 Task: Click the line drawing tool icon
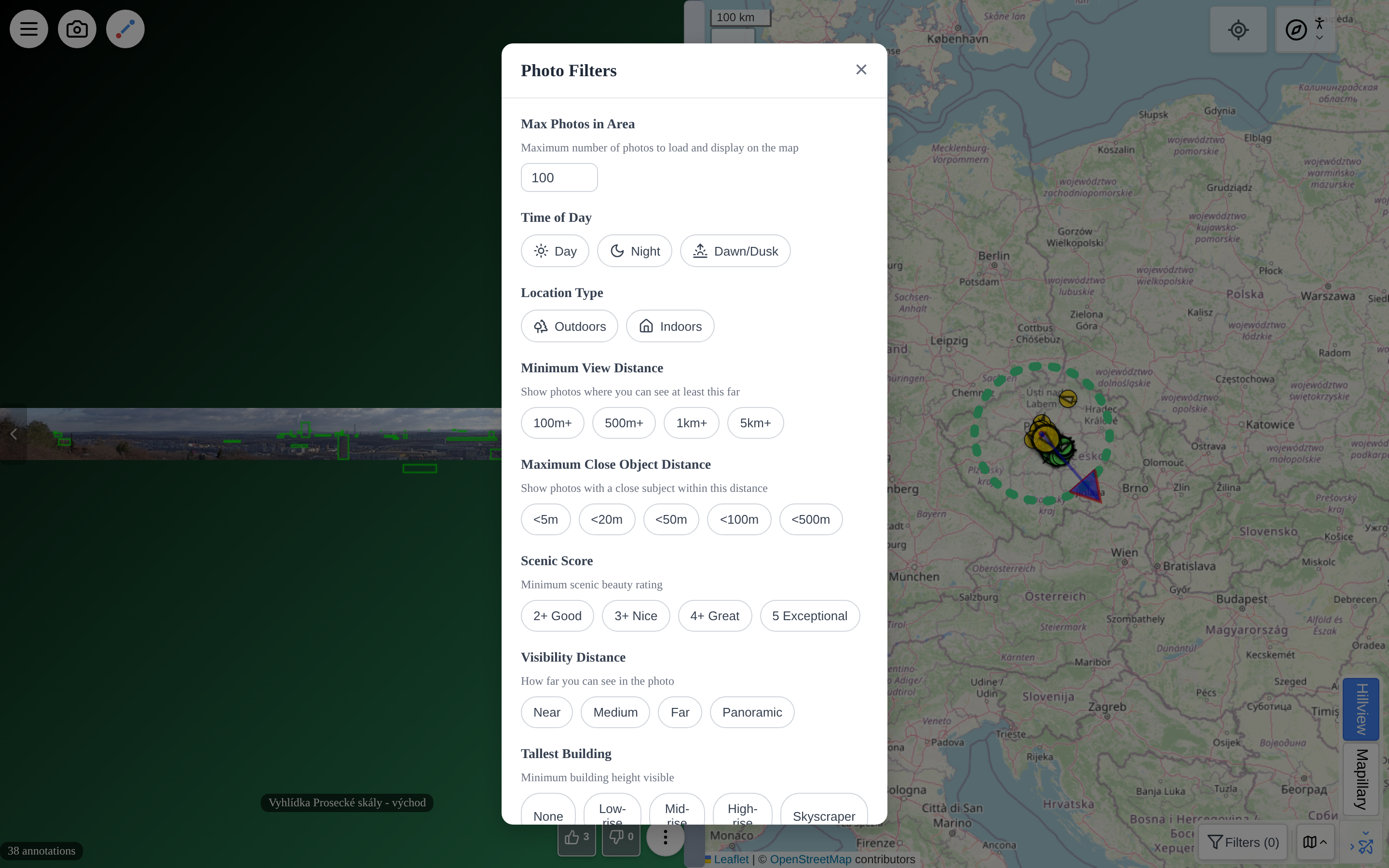coord(125,29)
